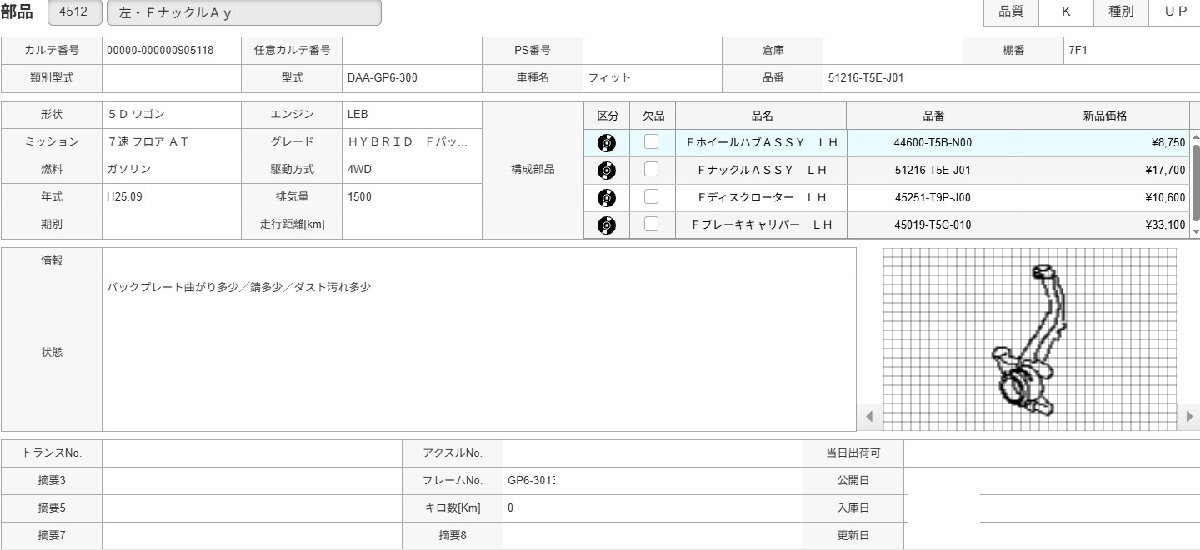Click the disc icon for Fブレーキキャリパー row
This screenshot has width=1200, height=550.
pyautogui.click(x=606, y=225)
